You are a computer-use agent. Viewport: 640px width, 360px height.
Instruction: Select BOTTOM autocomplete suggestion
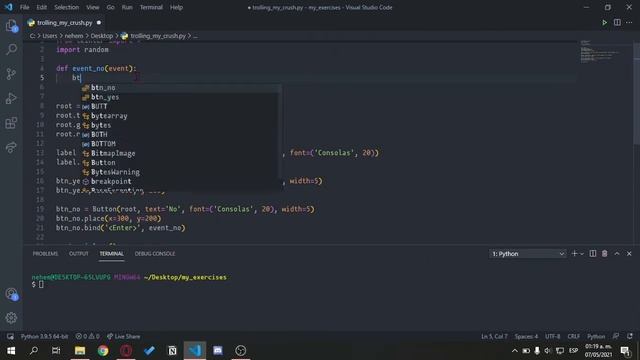pos(181,144)
